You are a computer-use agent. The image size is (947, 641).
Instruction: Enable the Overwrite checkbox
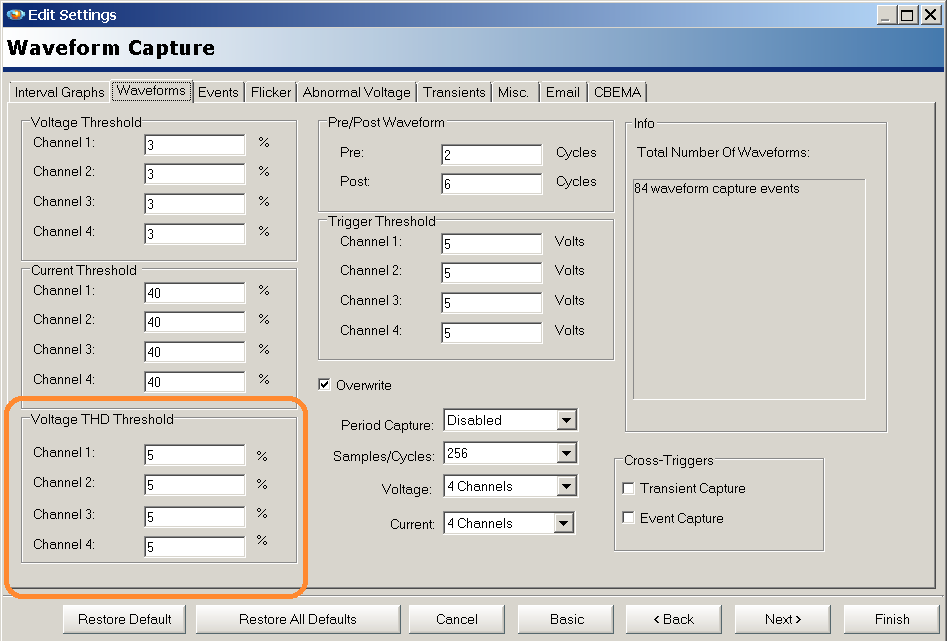coord(325,385)
